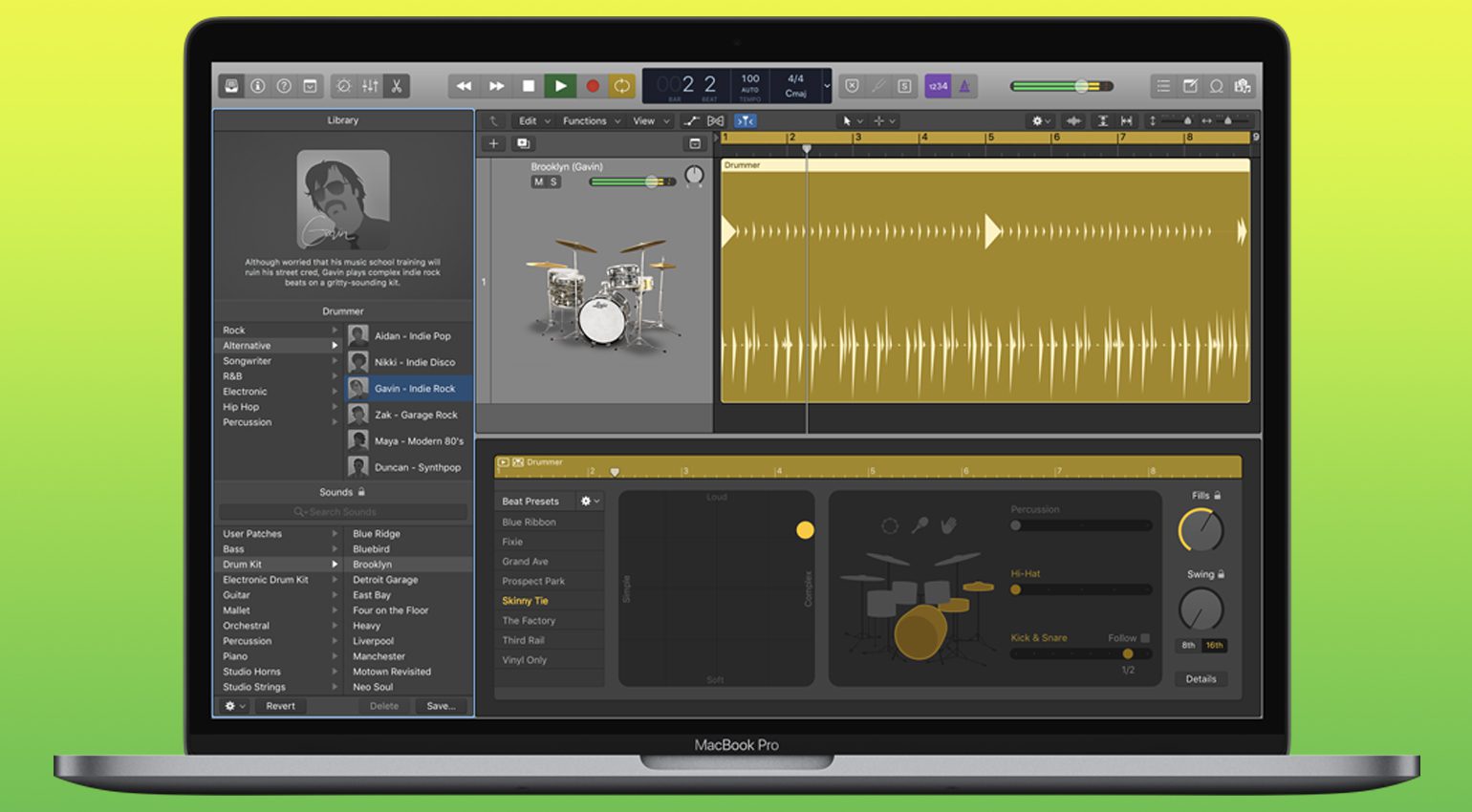Click the Stop transport button
The width and height of the screenshot is (1472, 812).
(x=529, y=86)
